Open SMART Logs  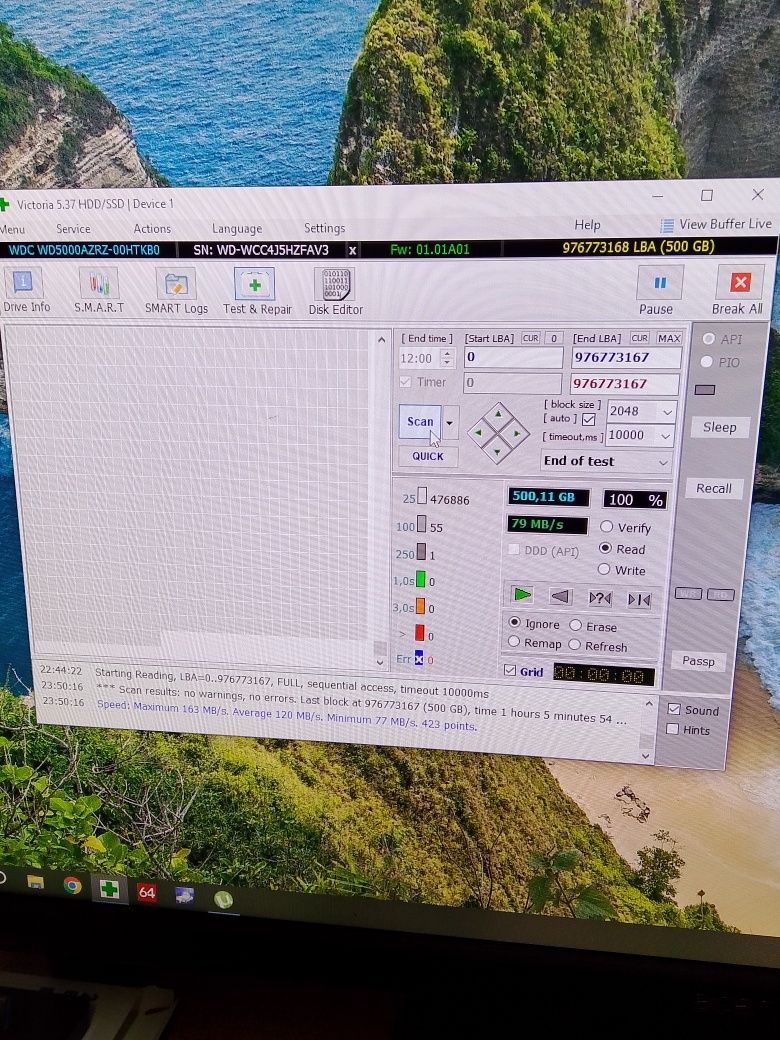click(x=176, y=291)
